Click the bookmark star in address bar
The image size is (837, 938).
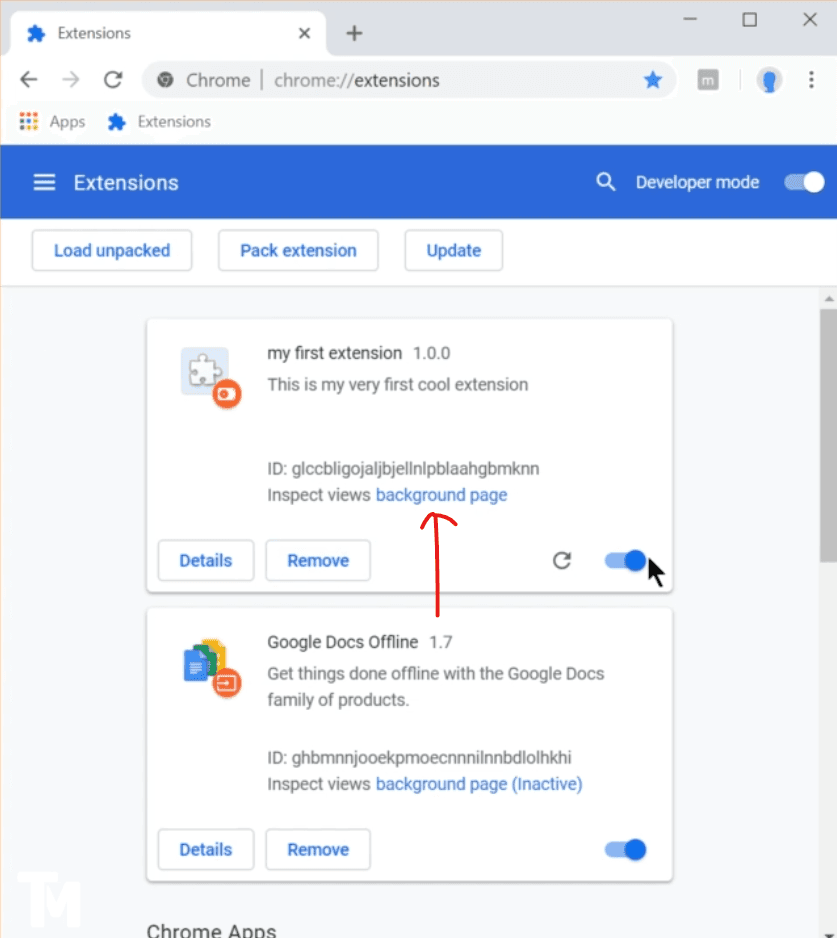(x=653, y=80)
